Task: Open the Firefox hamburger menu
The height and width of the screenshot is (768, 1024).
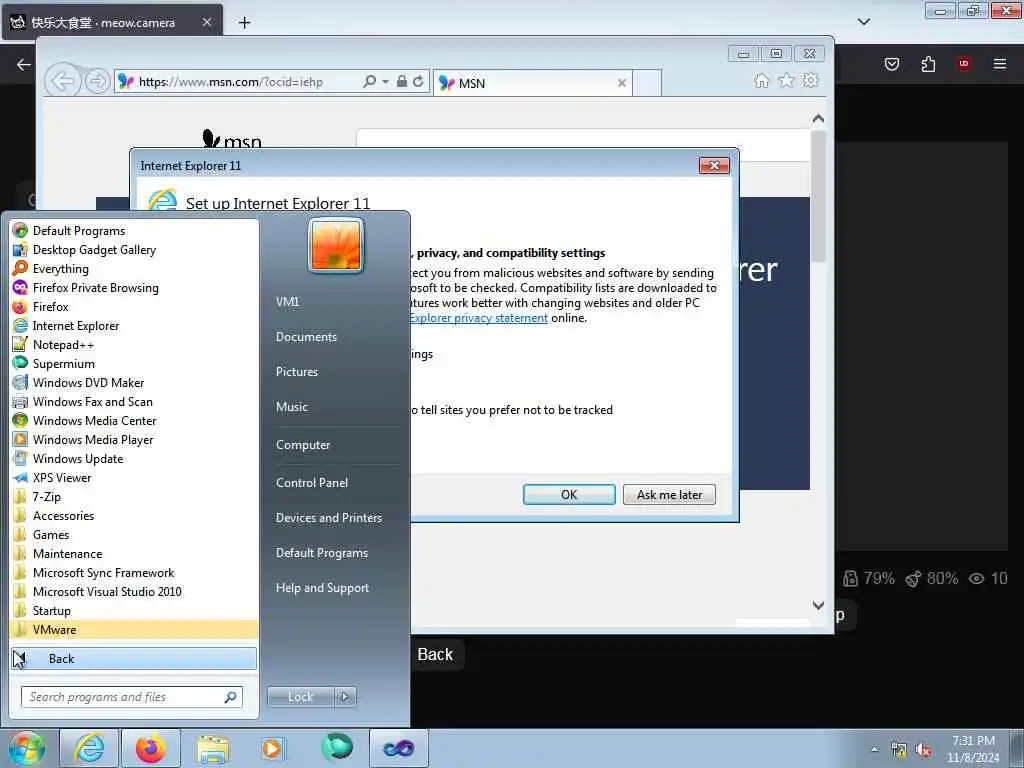Action: click(x=999, y=64)
